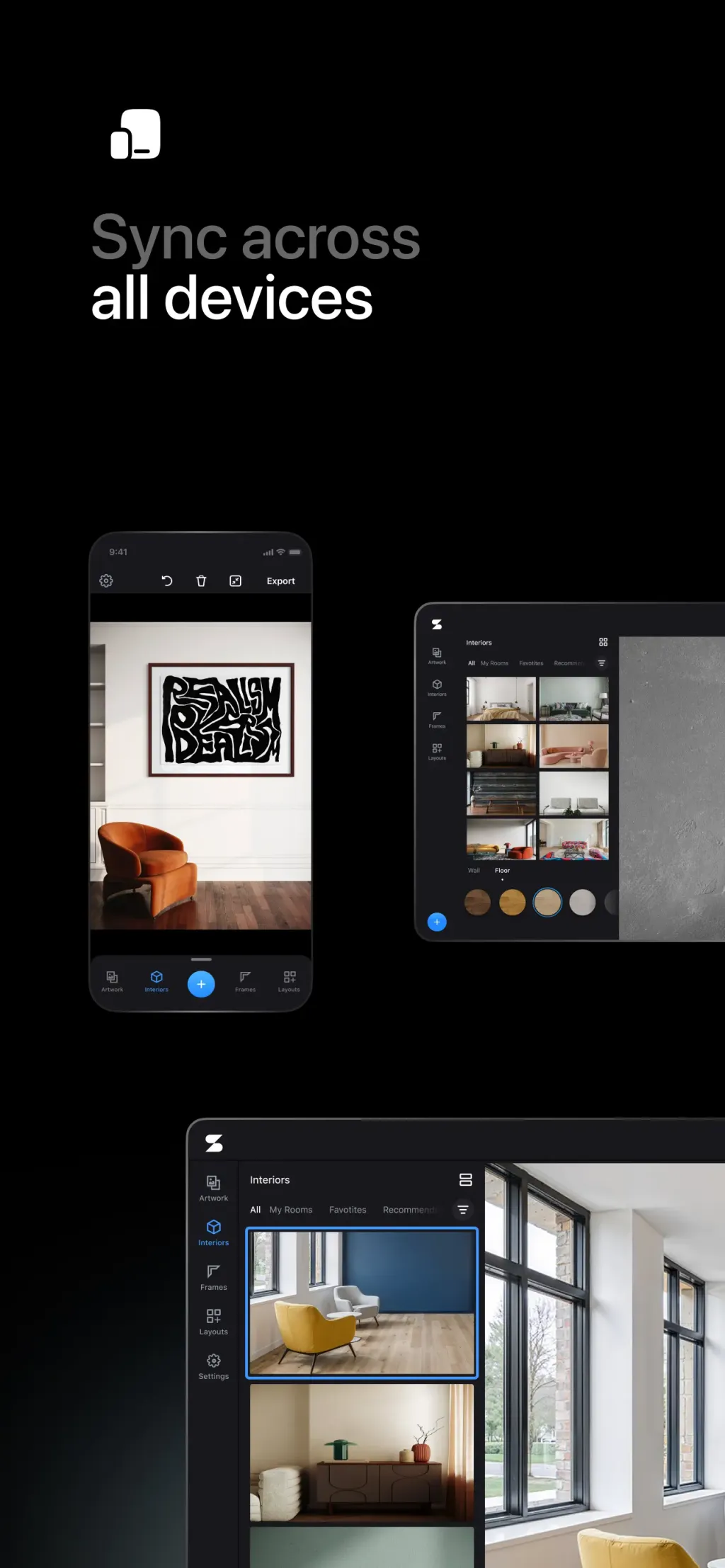
Task: Pick the selected light beige floor swatch on tablet
Action: [x=547, y=903]
